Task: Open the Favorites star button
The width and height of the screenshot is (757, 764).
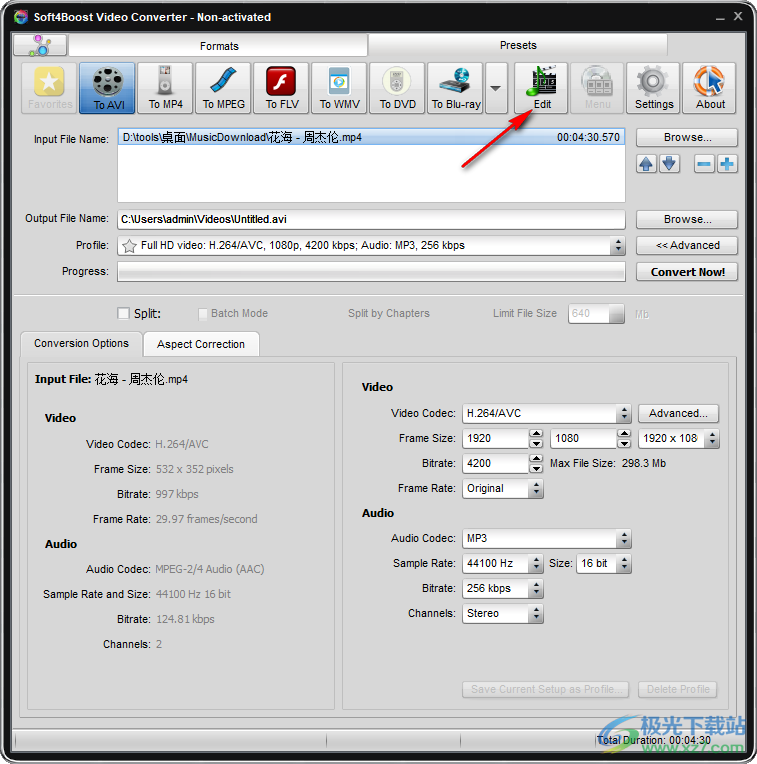Action: pyautogui.click(x=49, y=88)
